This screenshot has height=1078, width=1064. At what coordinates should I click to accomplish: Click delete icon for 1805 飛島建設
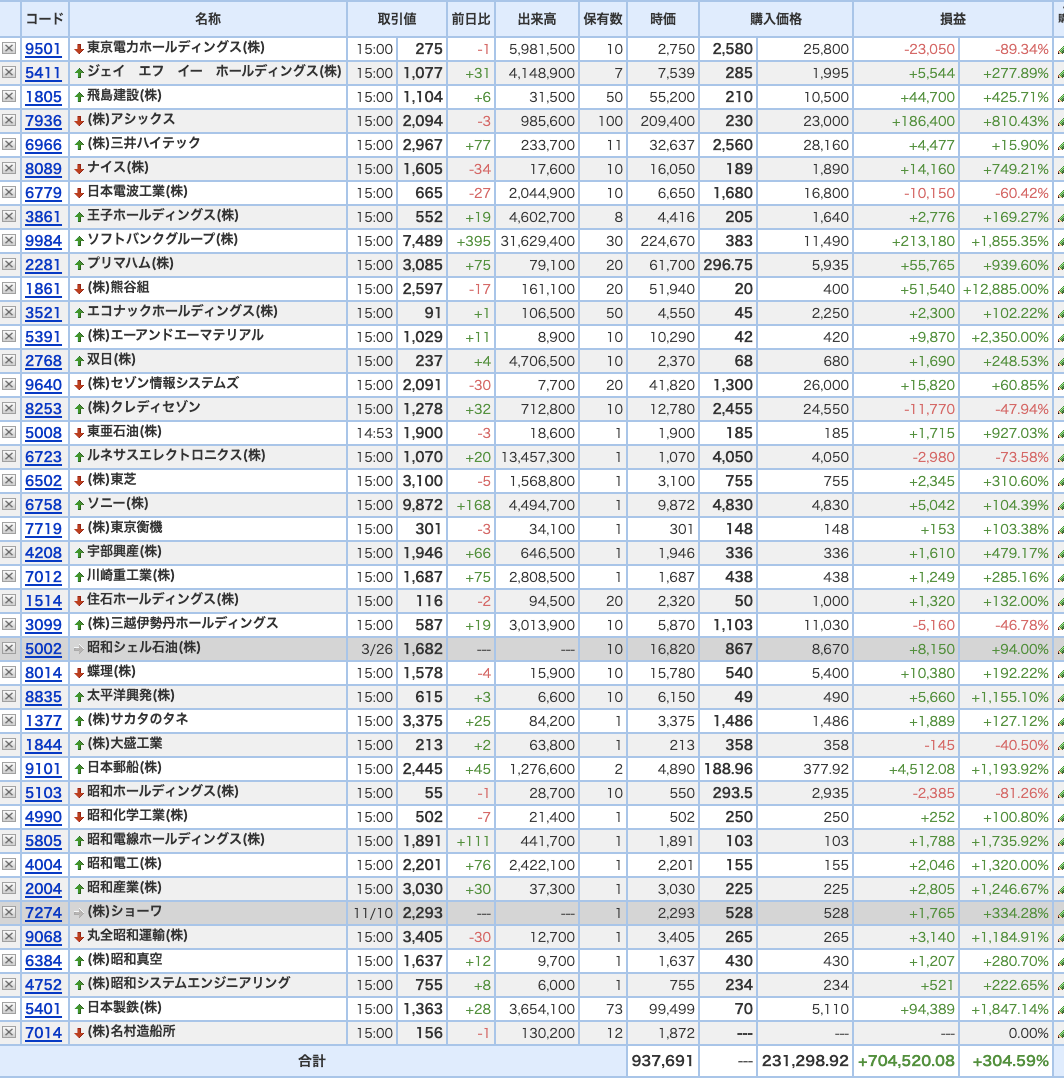click(8, 96)
